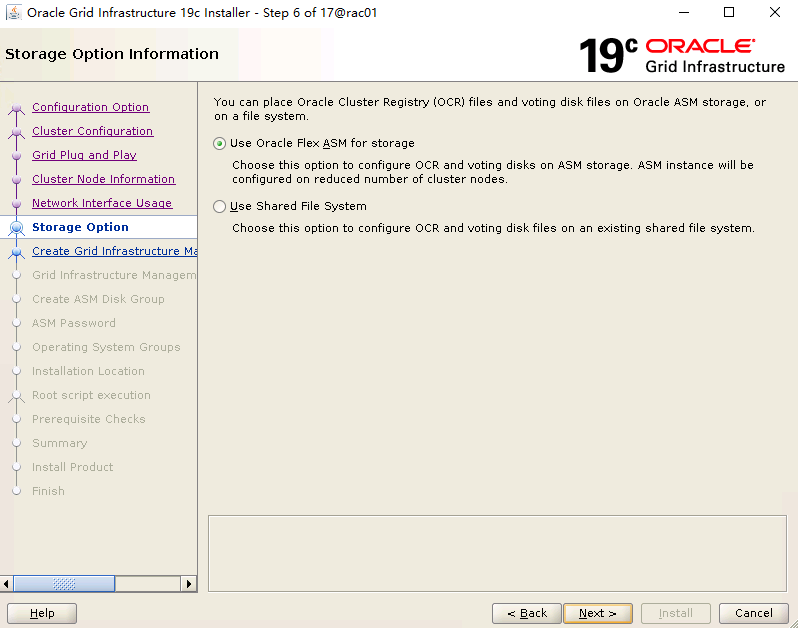The height and width of the screenshot is (628, 798).
Task: Click the left scroll arrow in step list
Action: pos(7,584)
